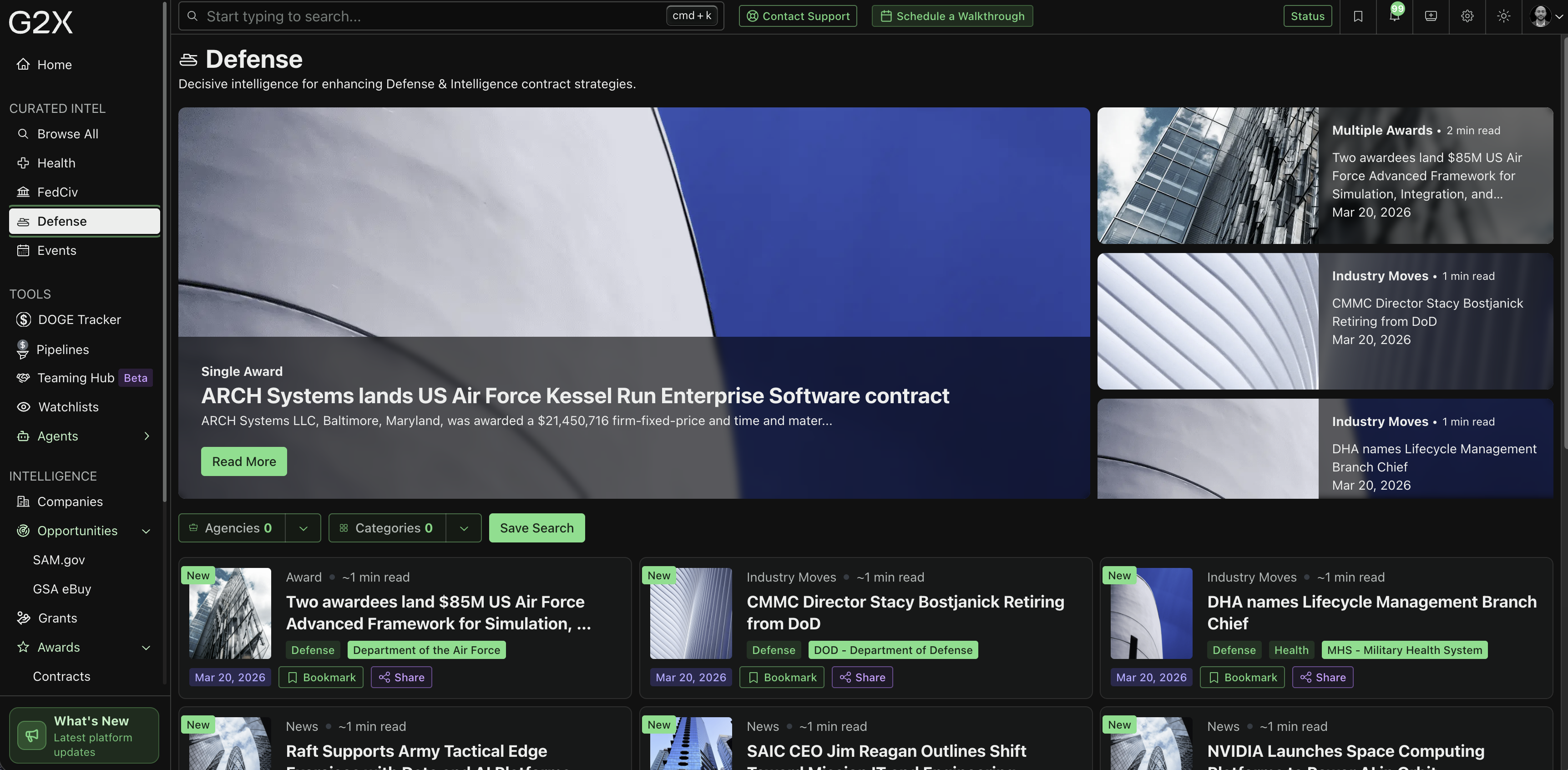
Task: Open Events in sidebar
Action: (85, 251)
